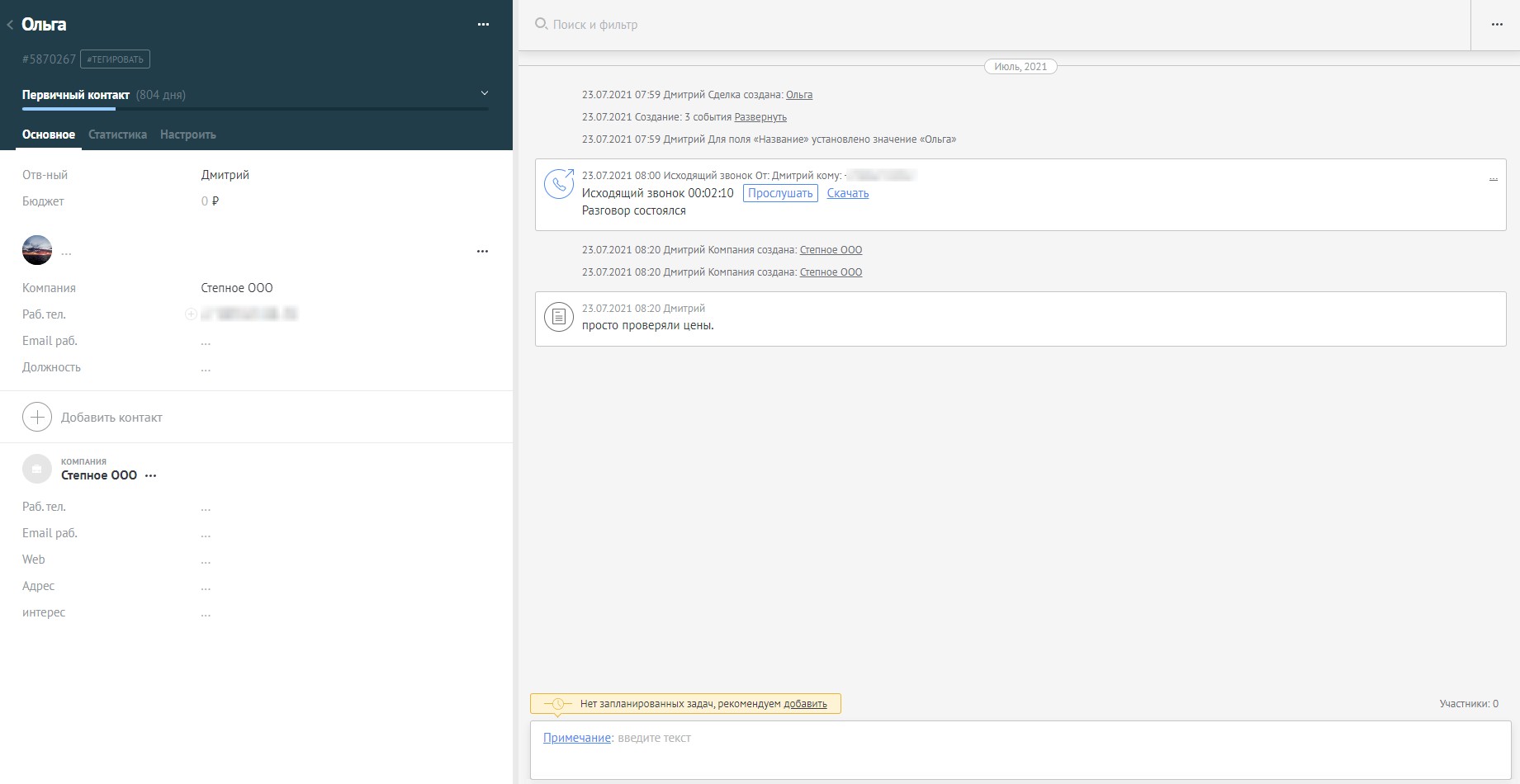Click the #ТЕГИРОВАТЬ tag button
1520x784 pixels.
pyautogui.click(x=115, y=59)
